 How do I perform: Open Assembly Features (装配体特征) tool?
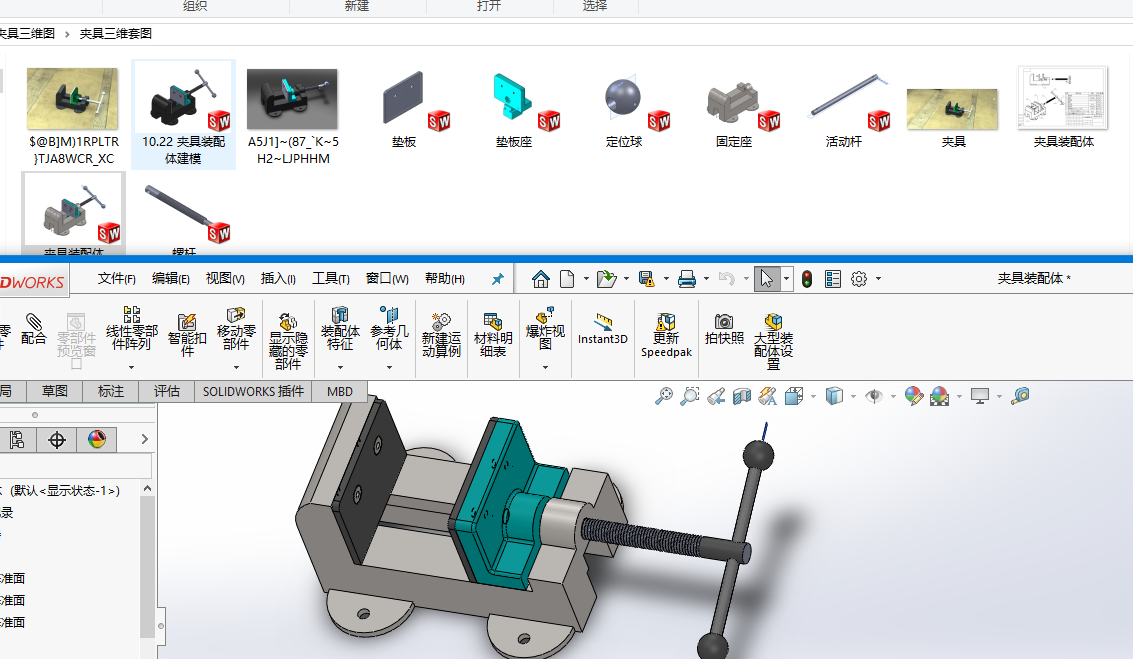click(x=340, y=330)
